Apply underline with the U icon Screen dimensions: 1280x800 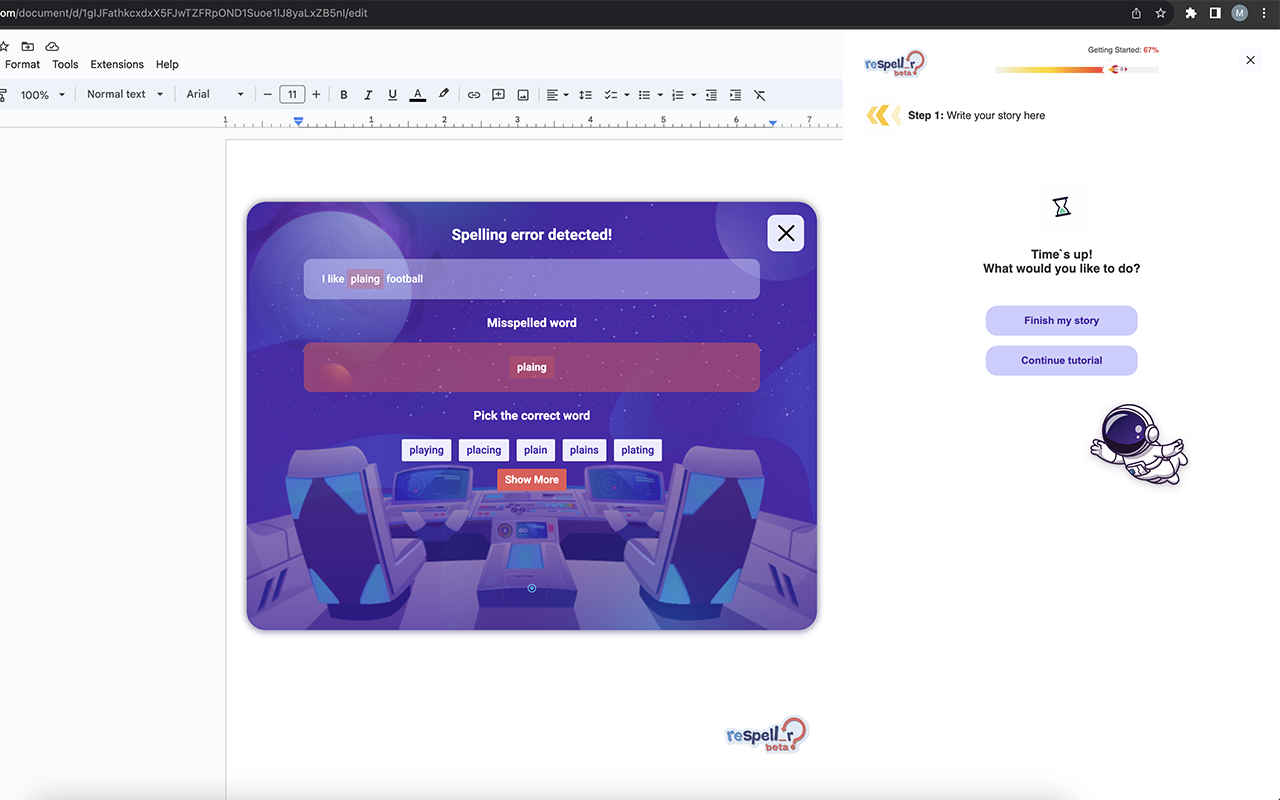click(x=392, y=95)
